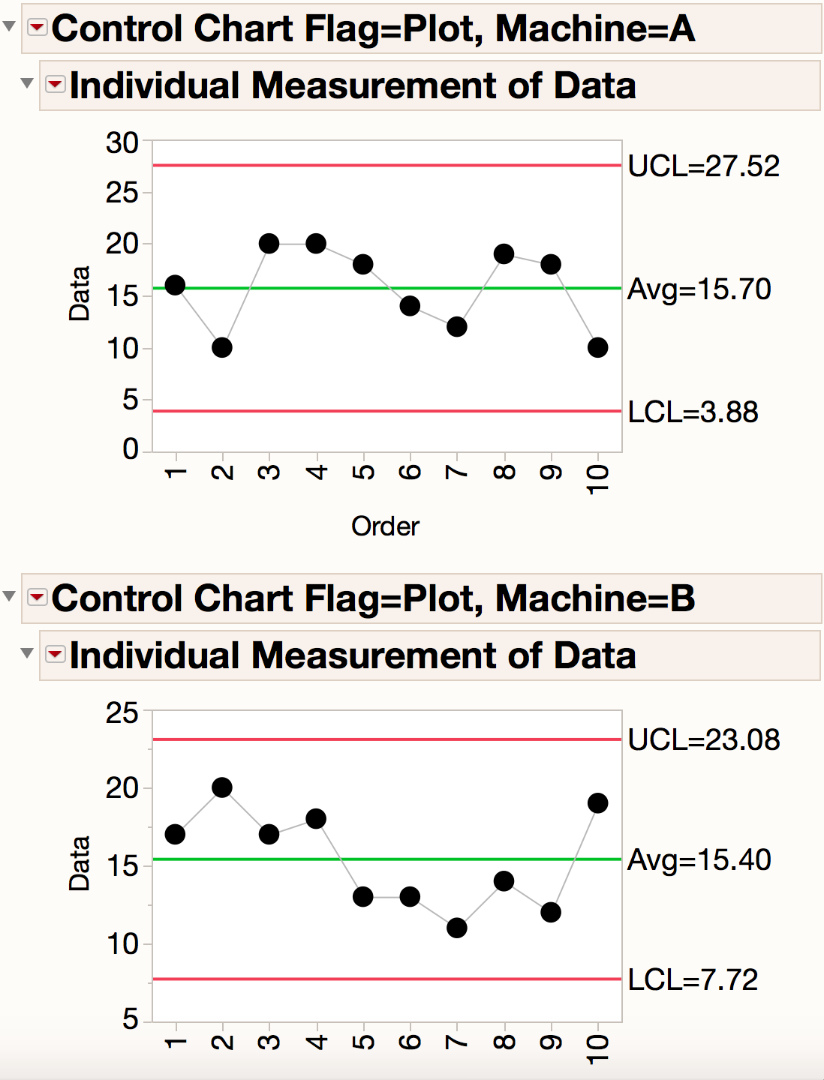The width and height of the screenshot is (824, 1080).
Task: Select the first data point in Machine A chart
Action: (x=175, y=285)
